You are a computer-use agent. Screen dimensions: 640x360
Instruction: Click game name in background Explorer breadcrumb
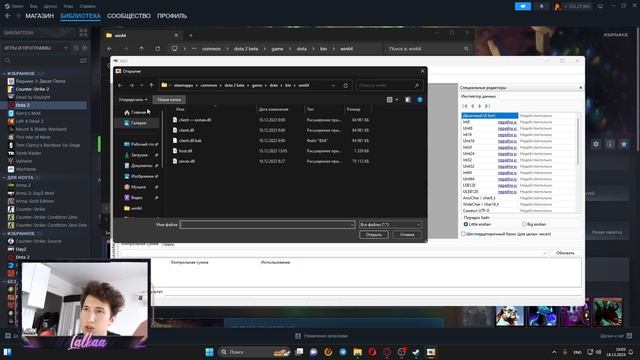[246, 49]
